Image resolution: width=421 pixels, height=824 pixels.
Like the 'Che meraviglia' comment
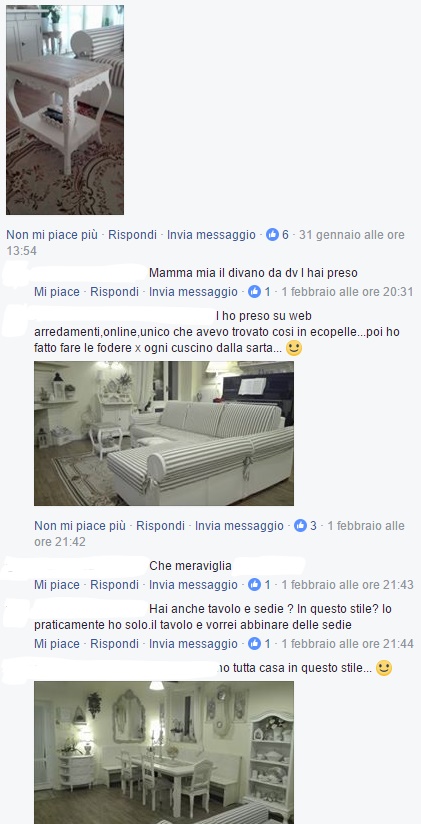tap(57, 584)
